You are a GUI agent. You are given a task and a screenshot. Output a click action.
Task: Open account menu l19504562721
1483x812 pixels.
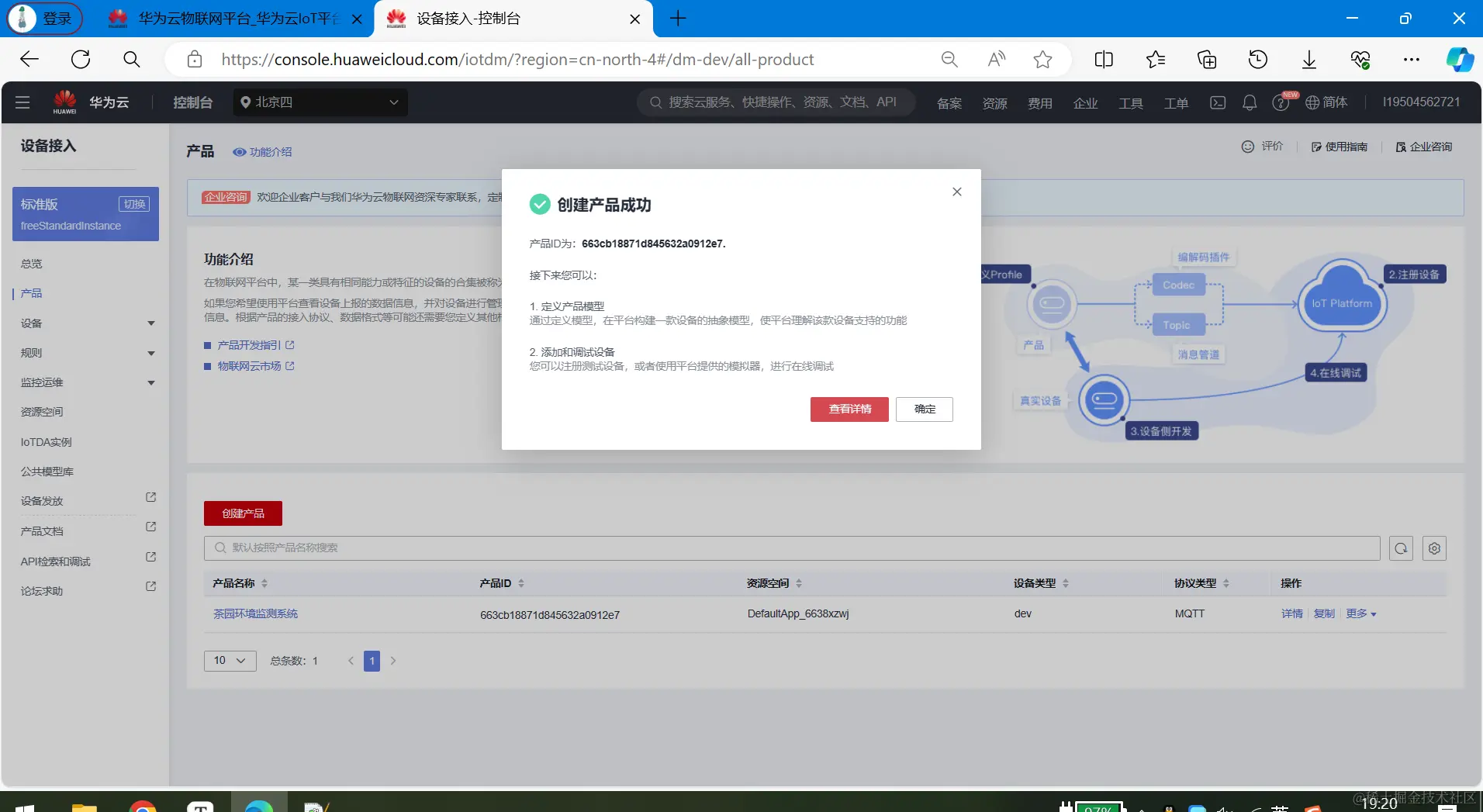pos(1421,102)
